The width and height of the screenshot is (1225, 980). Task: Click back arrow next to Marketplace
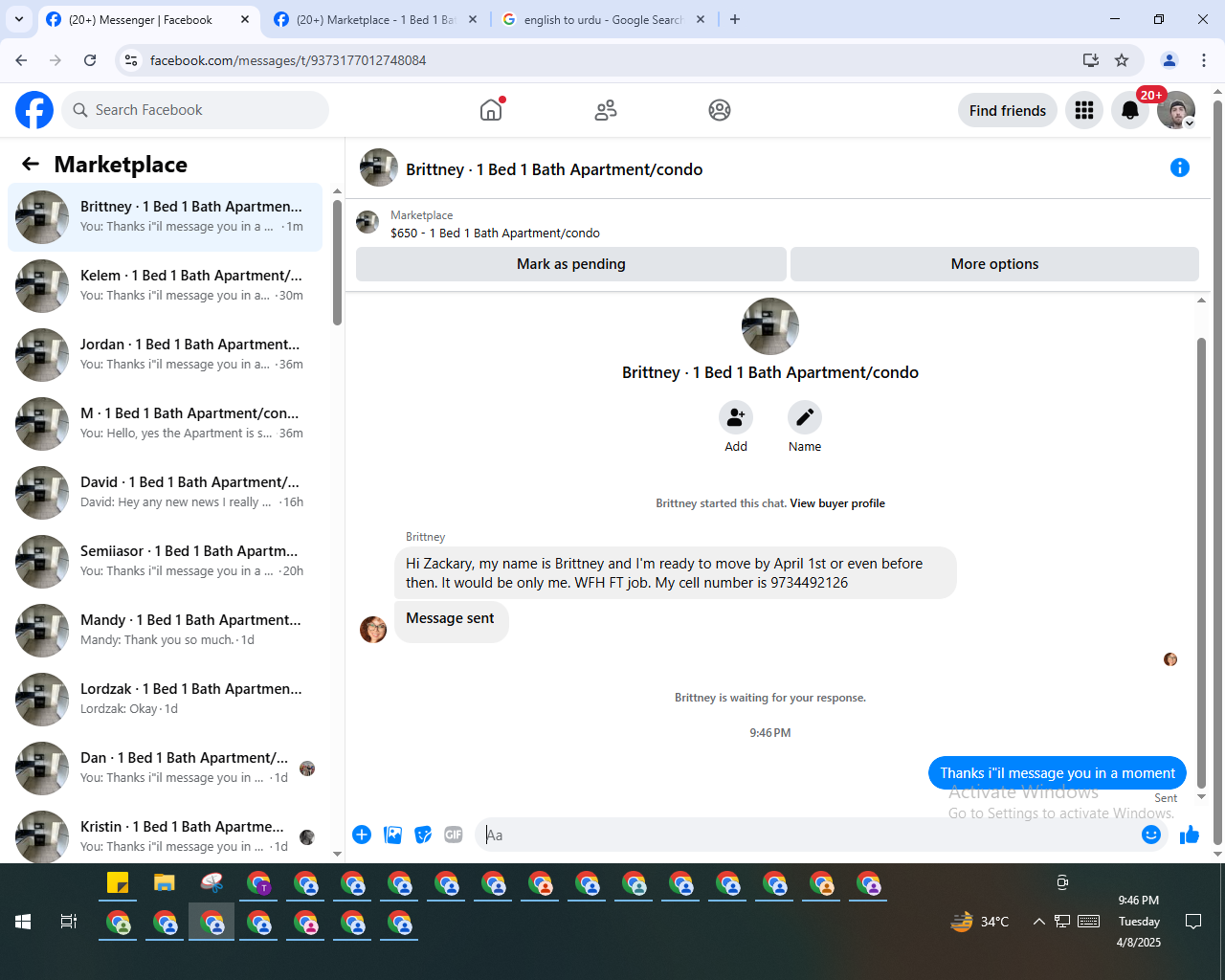31,164
